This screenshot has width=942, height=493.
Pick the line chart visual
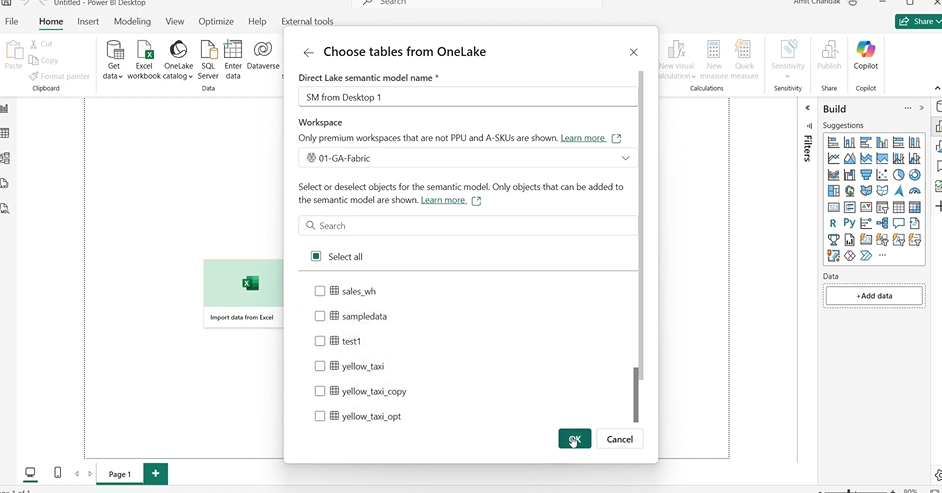(x=833, y=159)
